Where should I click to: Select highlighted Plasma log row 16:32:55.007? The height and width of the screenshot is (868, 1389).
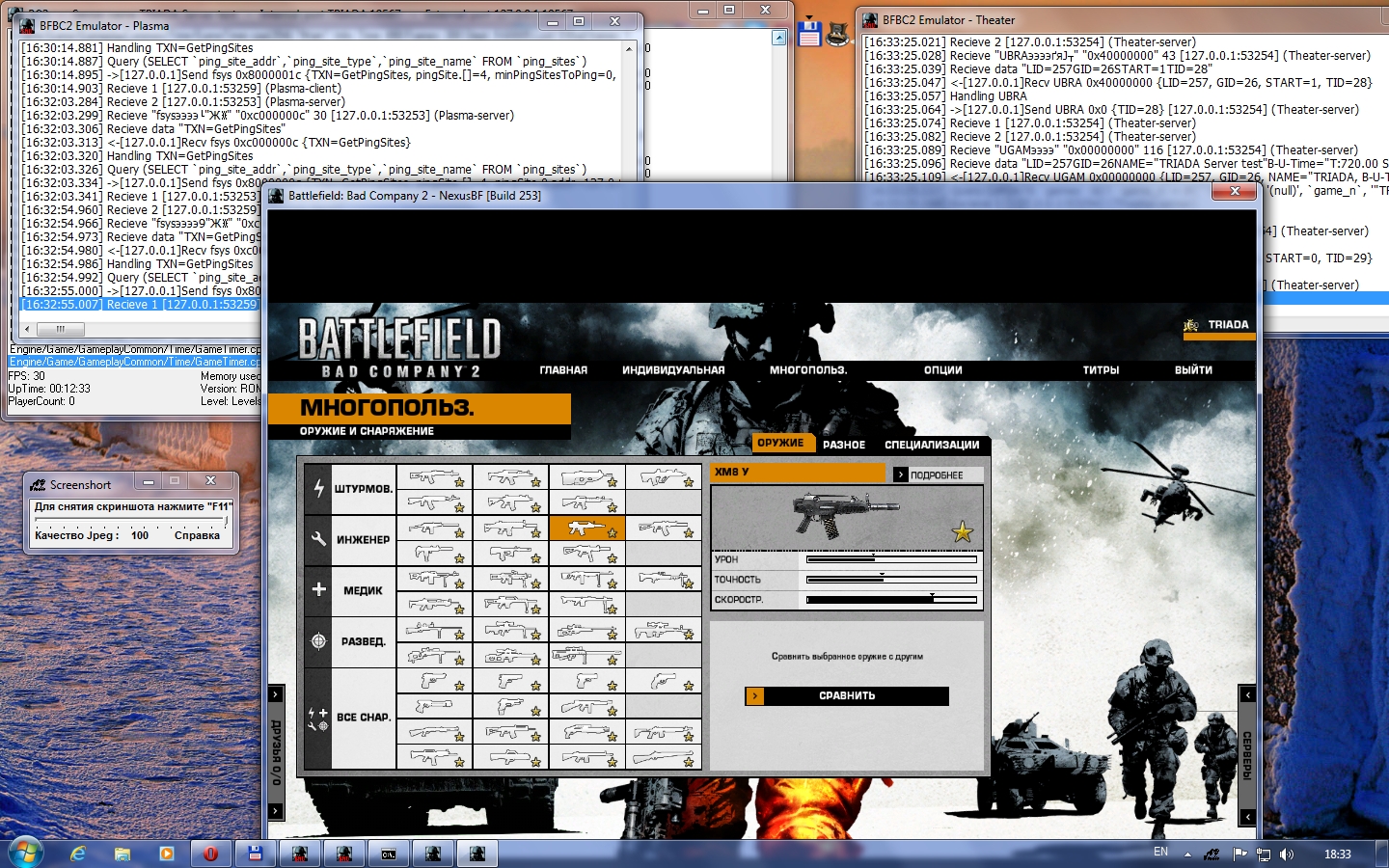pos(140,305)
